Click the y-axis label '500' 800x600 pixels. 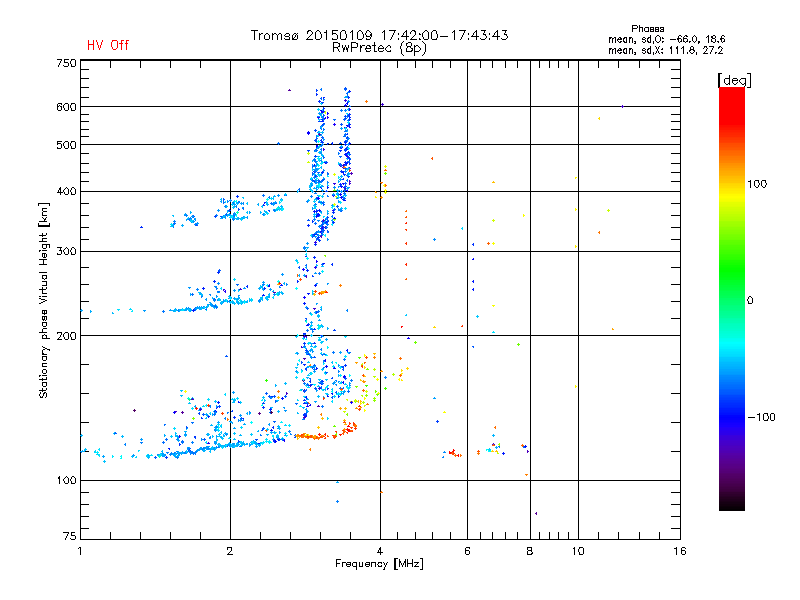click(x=66, y=145)
